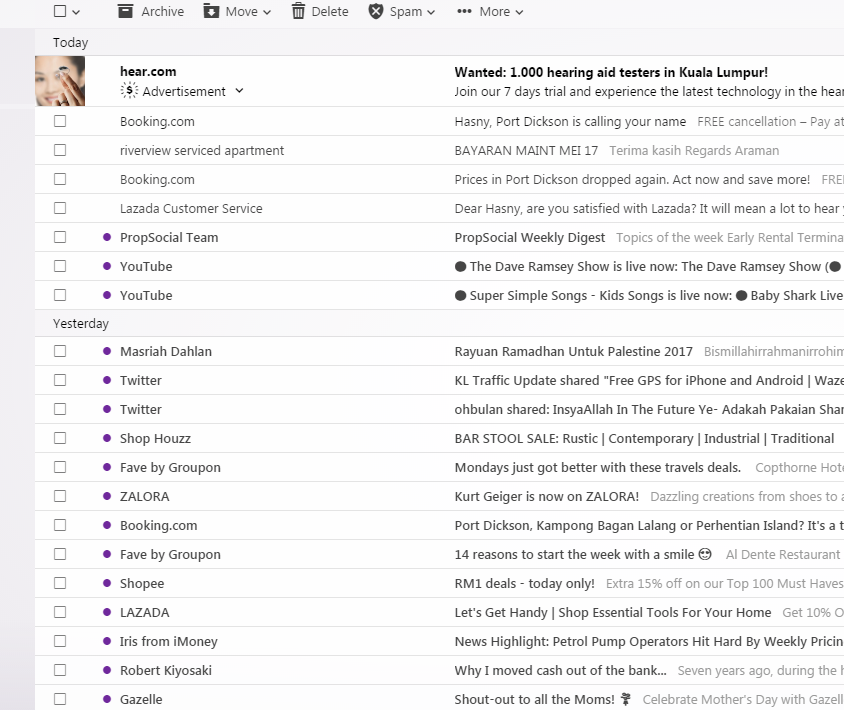The image size is (844, 710).
Task: Open the Move menu
Action: tap(237, 11)
